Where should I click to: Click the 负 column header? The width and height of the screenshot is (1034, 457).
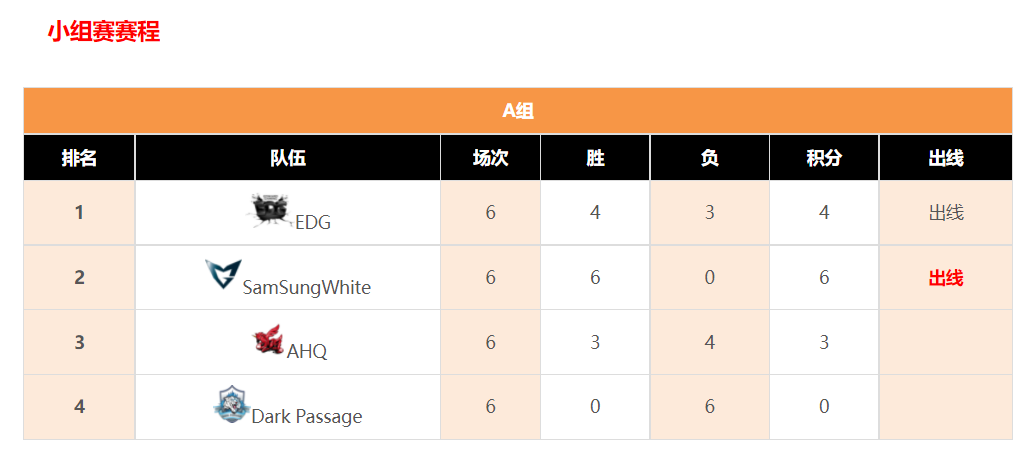pos(710,158)
